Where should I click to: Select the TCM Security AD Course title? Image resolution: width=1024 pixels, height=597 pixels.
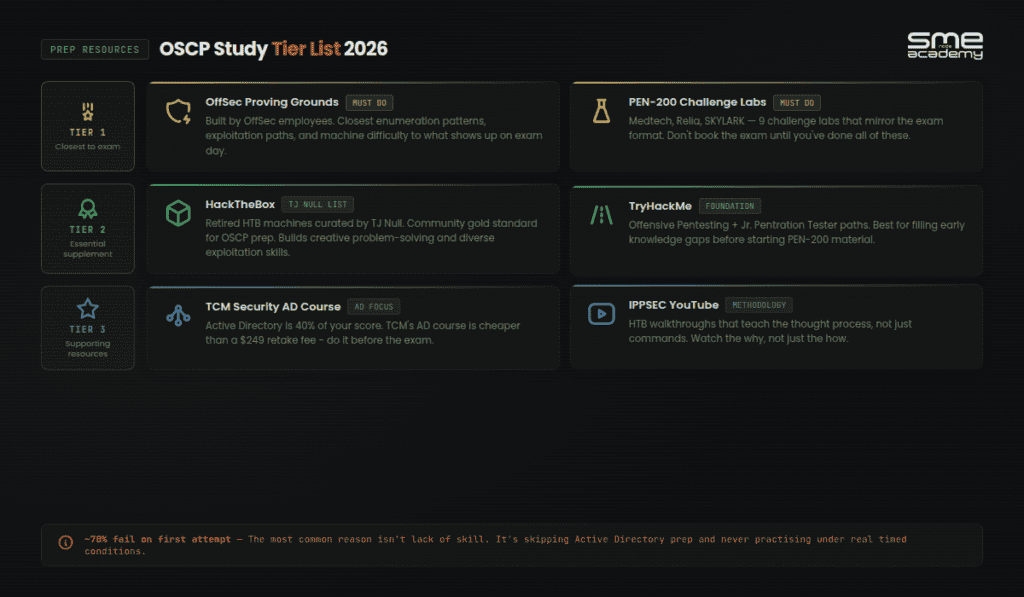point(273,306)
